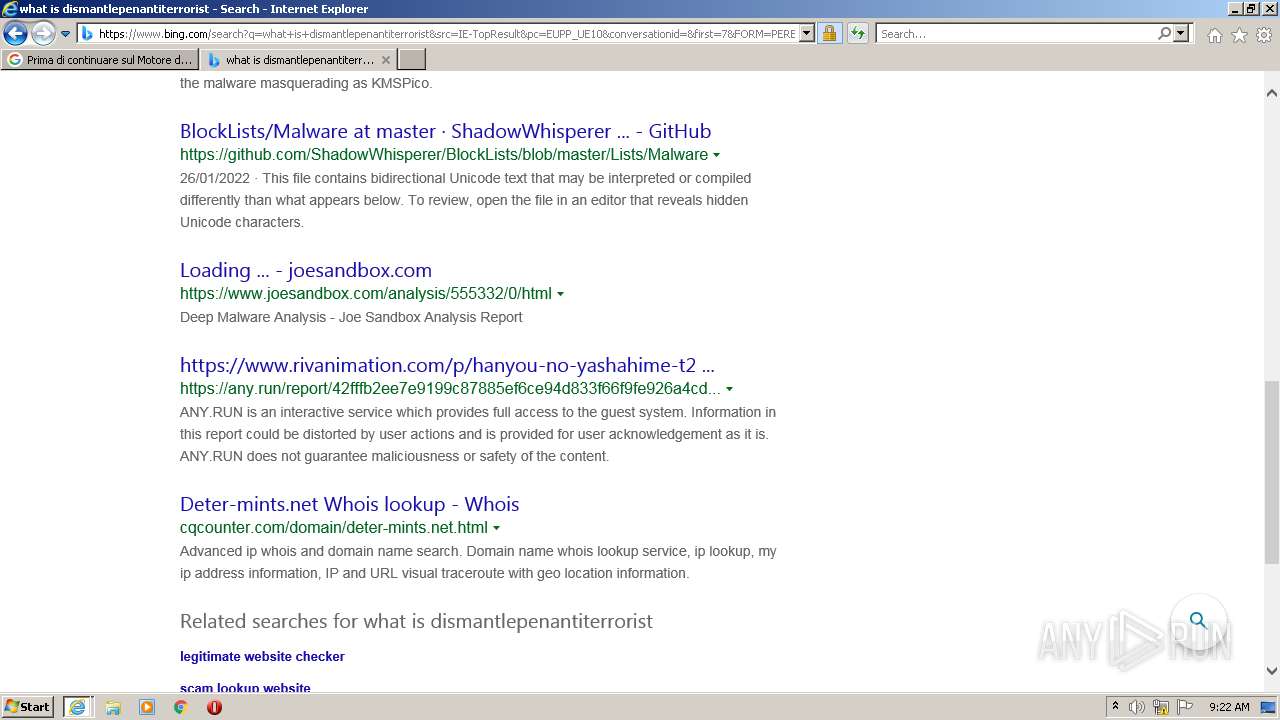This screenshot has width=1280, height=720.
Task: Expand the any.run URL dropdown caret
Action: [729, 389]
